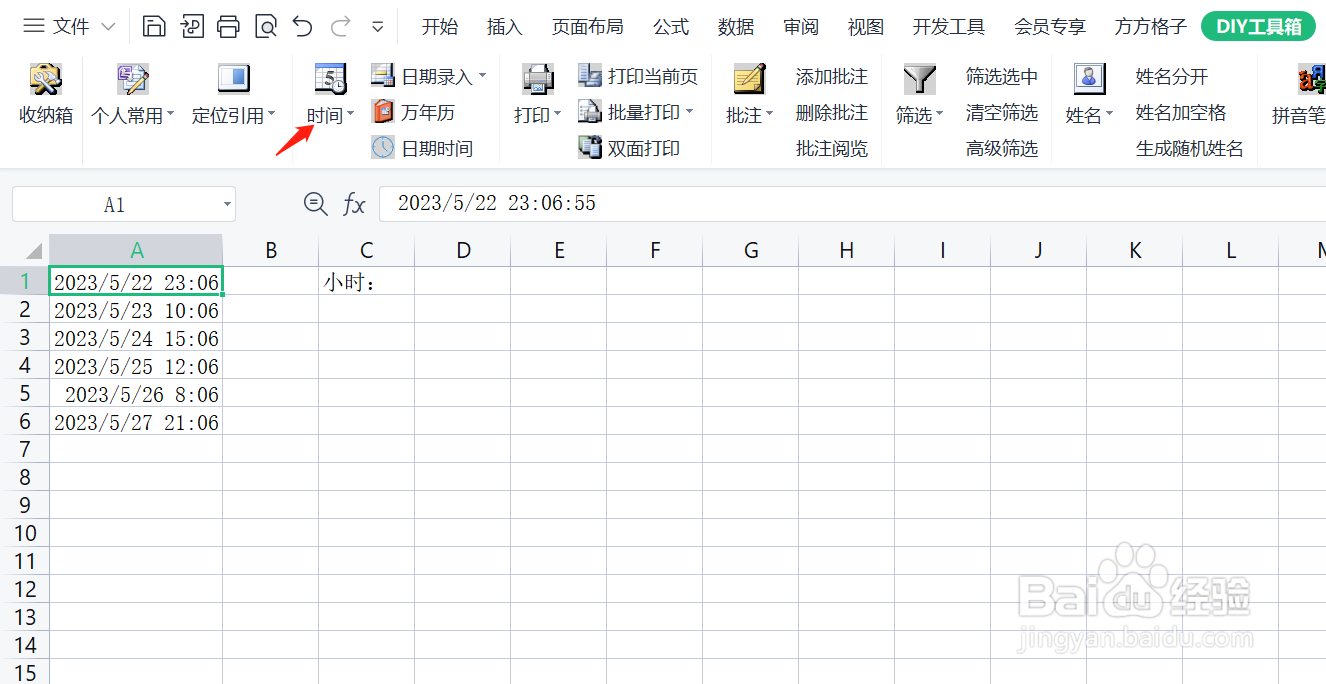Screen dimensions: 1326x684
Task: Click the fx insert function icon
Action: (x=354, y=205)
